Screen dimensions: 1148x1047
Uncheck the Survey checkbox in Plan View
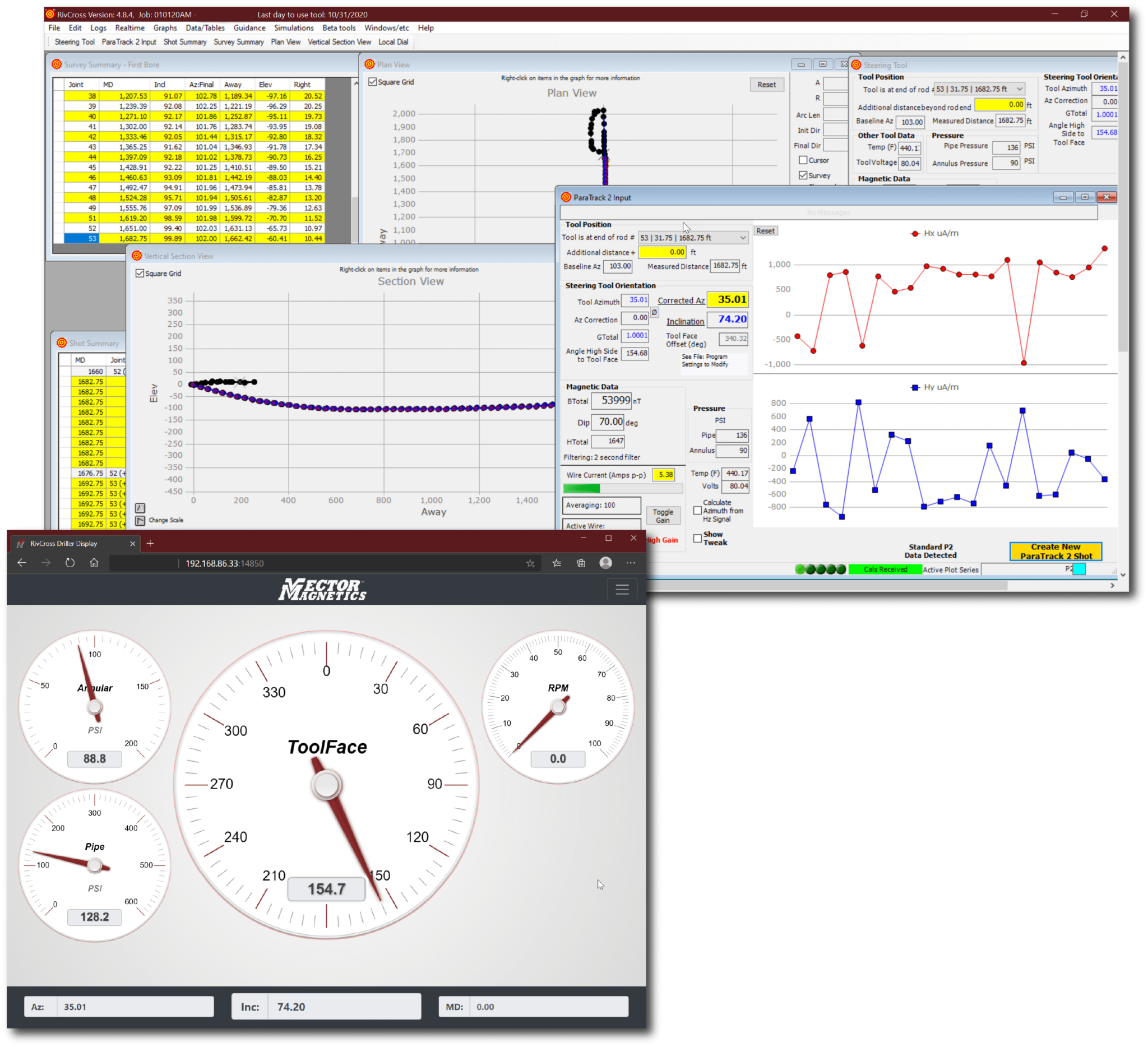[x=803, y=175]
